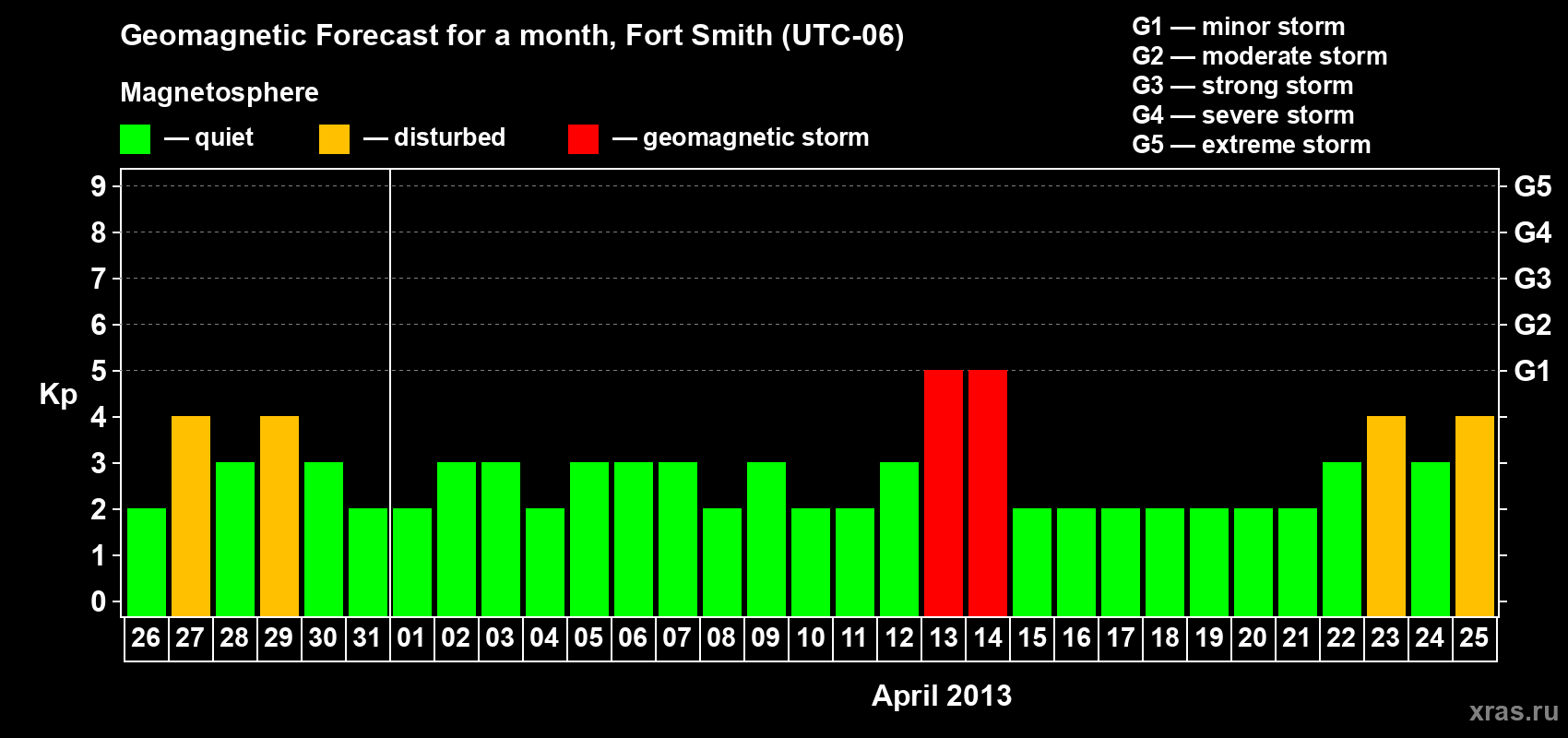This screenshot has height=738, width=1568.
Task: Select the green bar for day 22
Action: pos(1342,539)
